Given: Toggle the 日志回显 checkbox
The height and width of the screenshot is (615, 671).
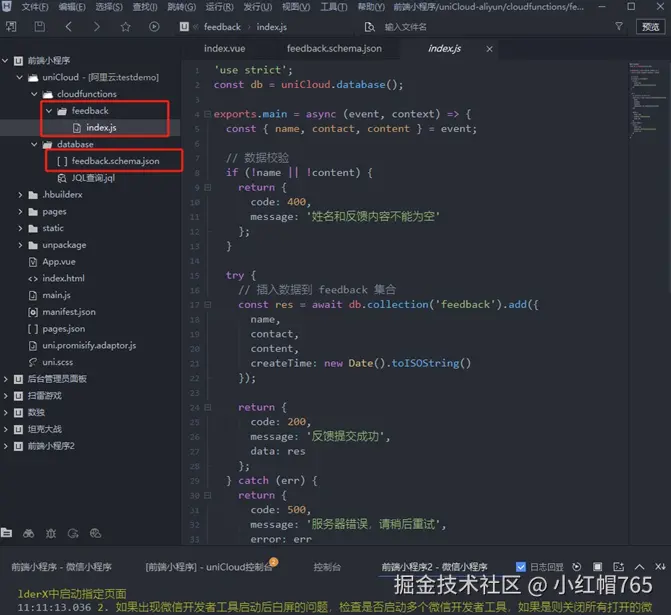Looking at the screenshot, I should pos(521,567).
